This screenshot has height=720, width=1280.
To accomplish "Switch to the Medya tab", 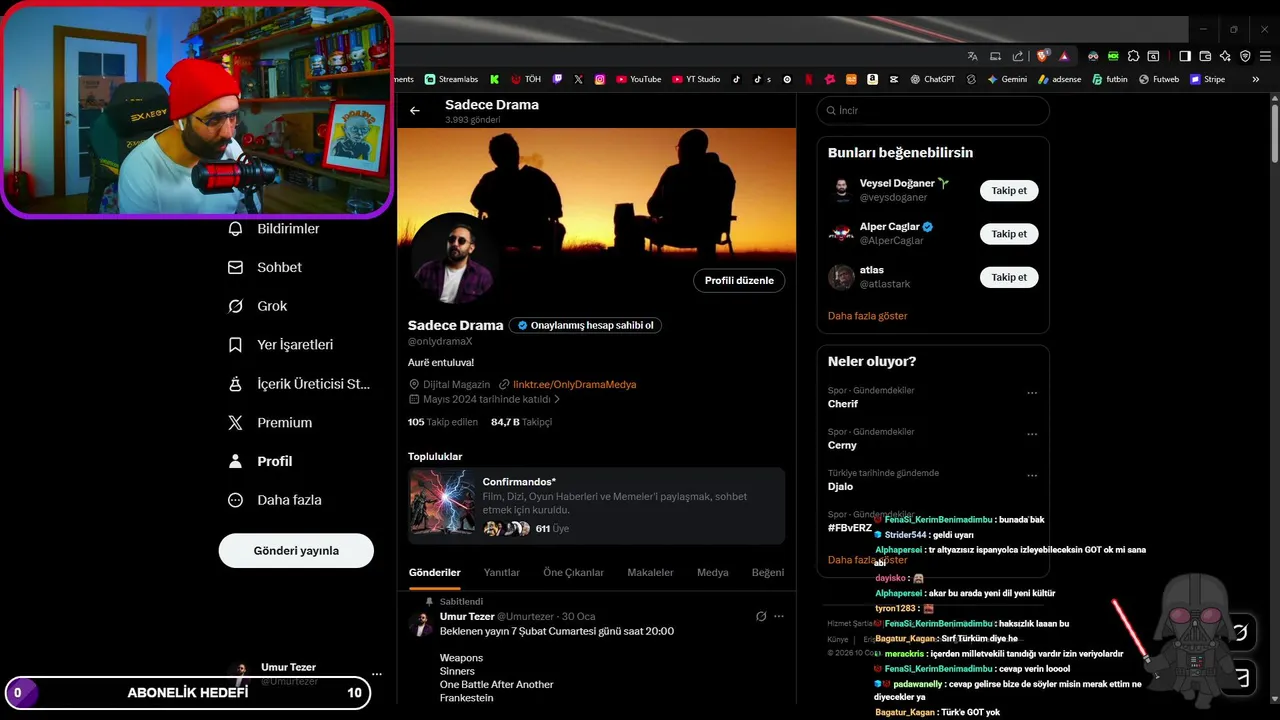I will [x=713, y=573].
